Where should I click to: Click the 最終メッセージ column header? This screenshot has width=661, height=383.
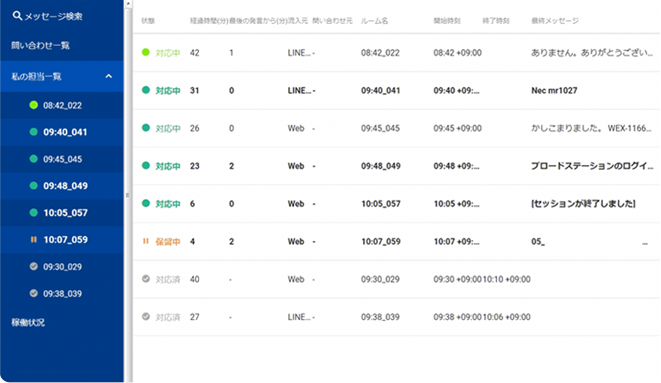coord(555,21)
